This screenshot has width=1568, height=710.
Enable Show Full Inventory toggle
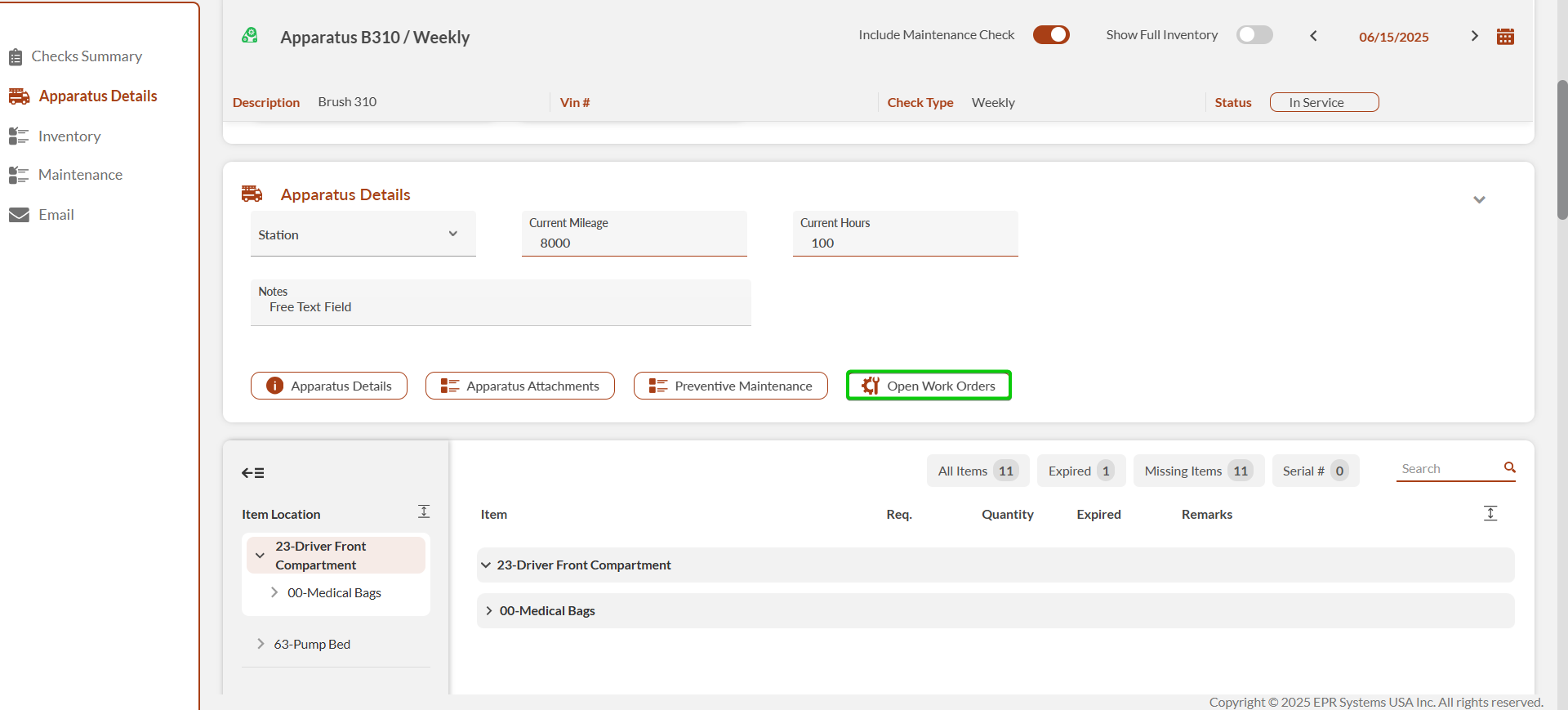click(x=1254, y=34)
